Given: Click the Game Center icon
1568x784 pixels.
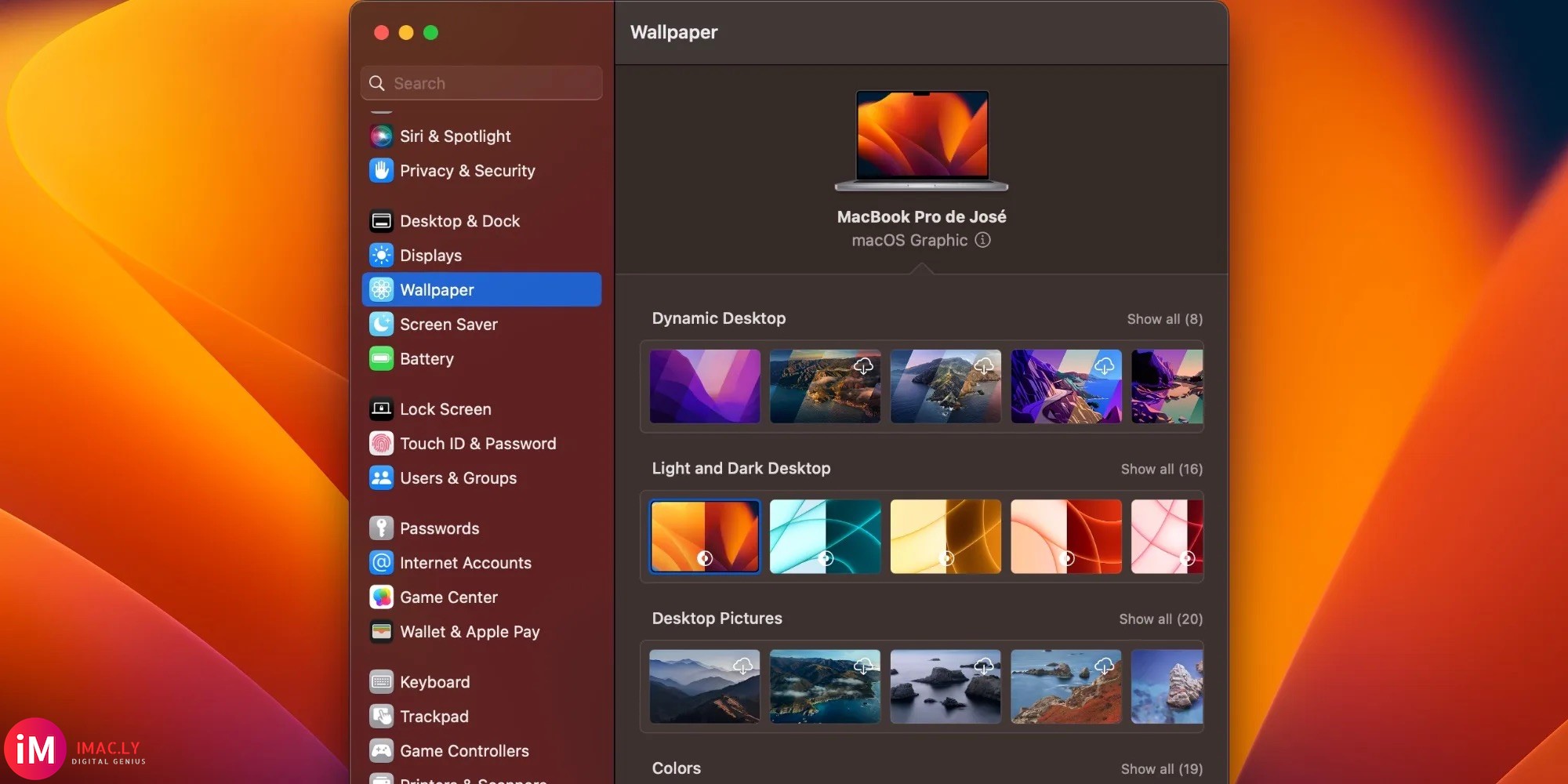Looking at the screenshot, I should pos(381,597).
